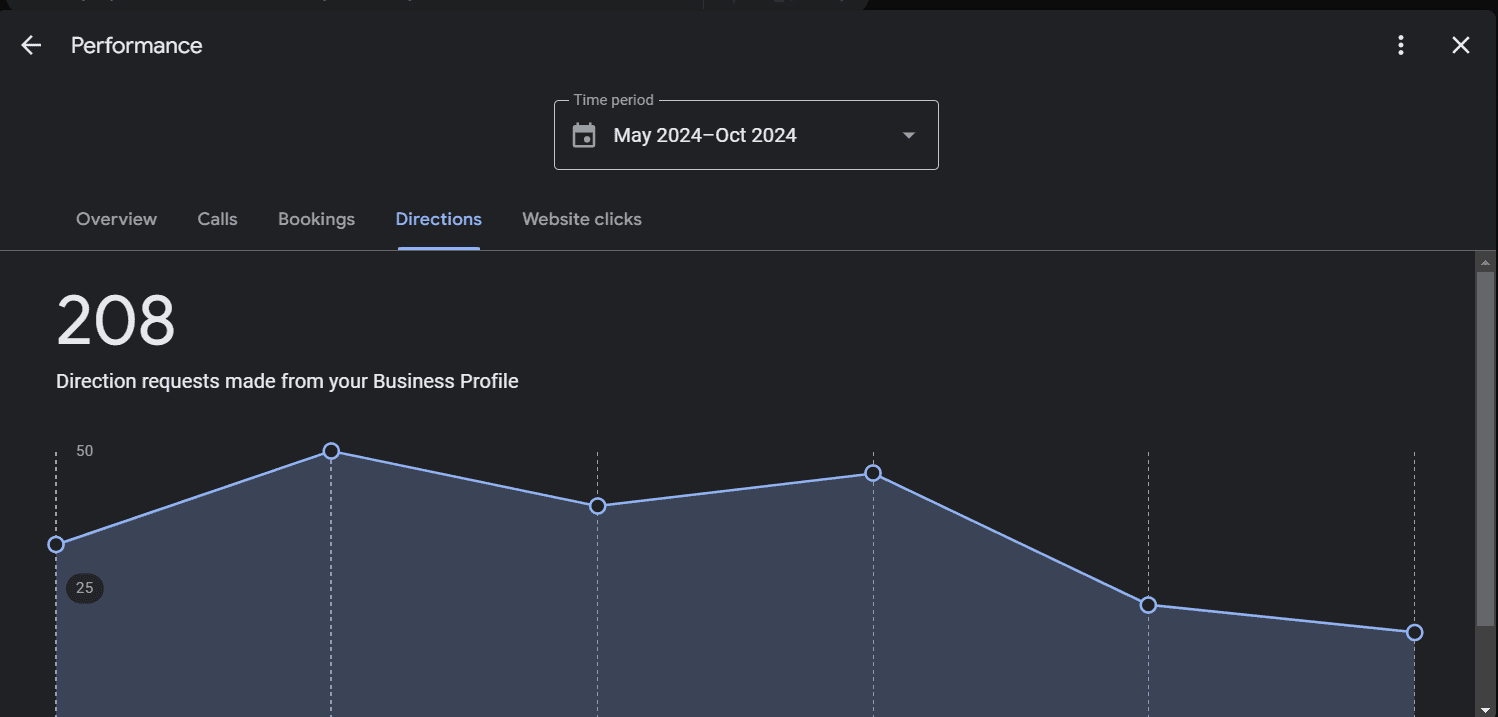Go back using the left arrow
The height and width of the screenshot is (717, 1498).
(31, 45)
